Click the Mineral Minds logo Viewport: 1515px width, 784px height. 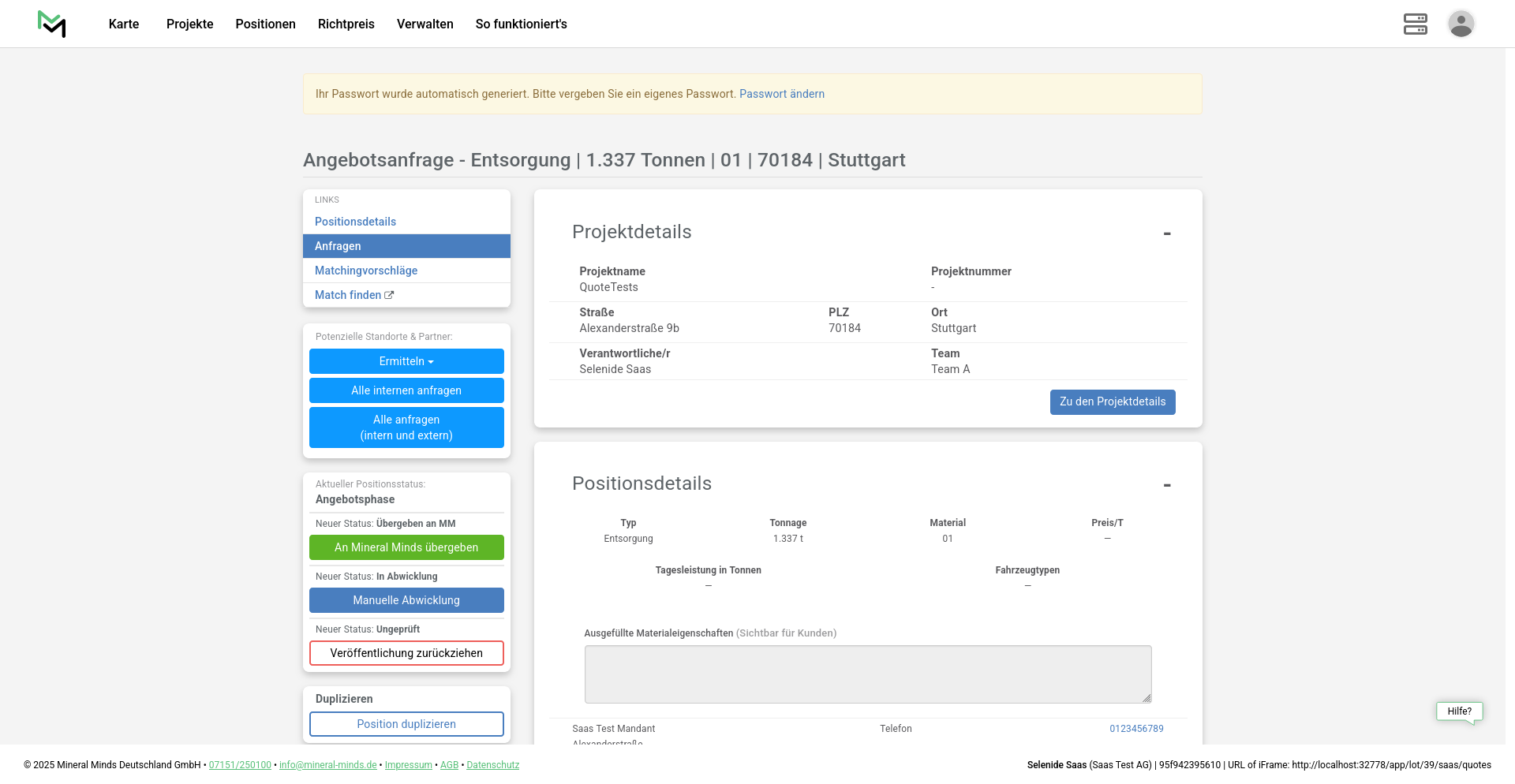pos(52,24)
